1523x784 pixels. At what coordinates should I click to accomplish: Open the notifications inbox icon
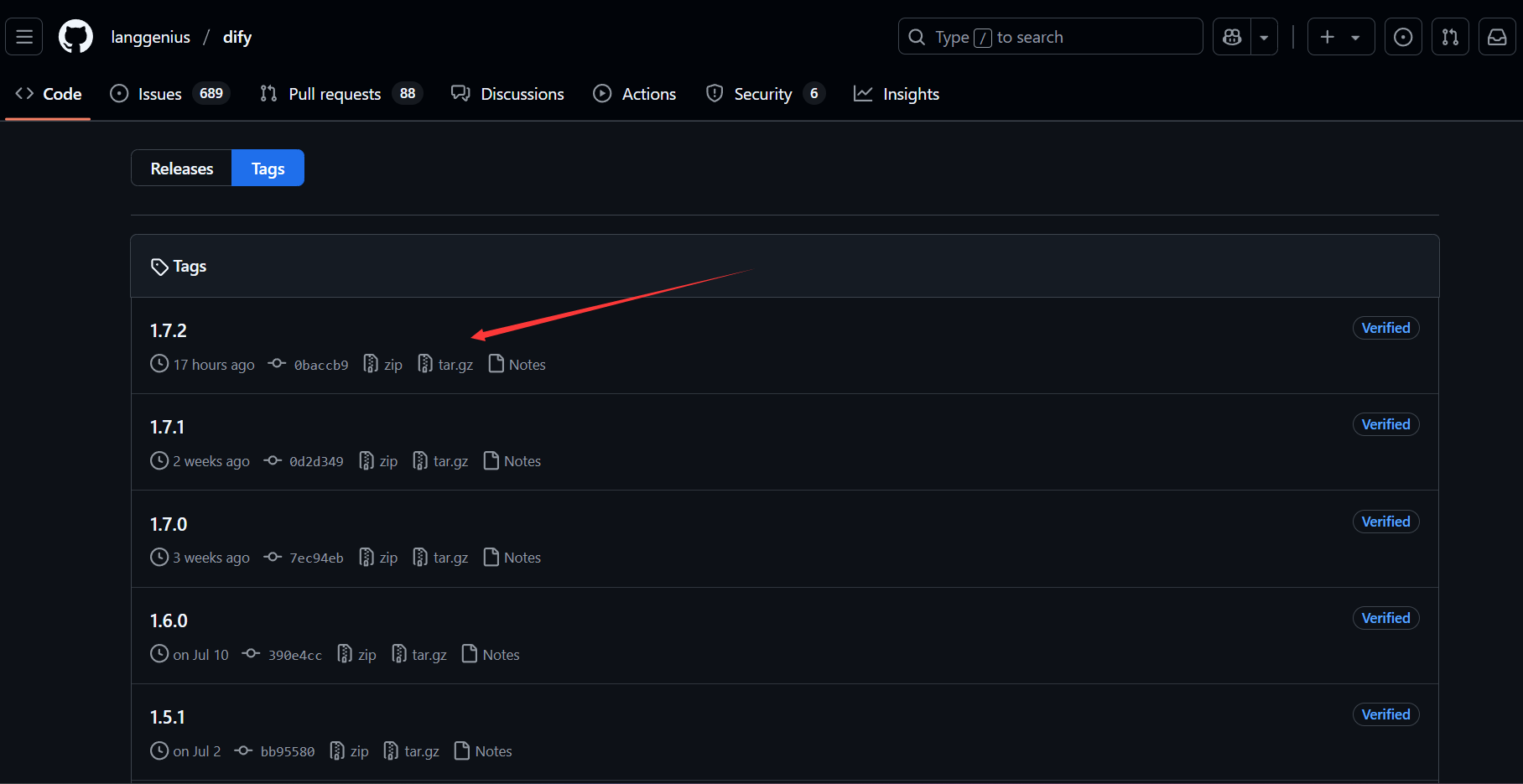click(x=1497, y=37)
